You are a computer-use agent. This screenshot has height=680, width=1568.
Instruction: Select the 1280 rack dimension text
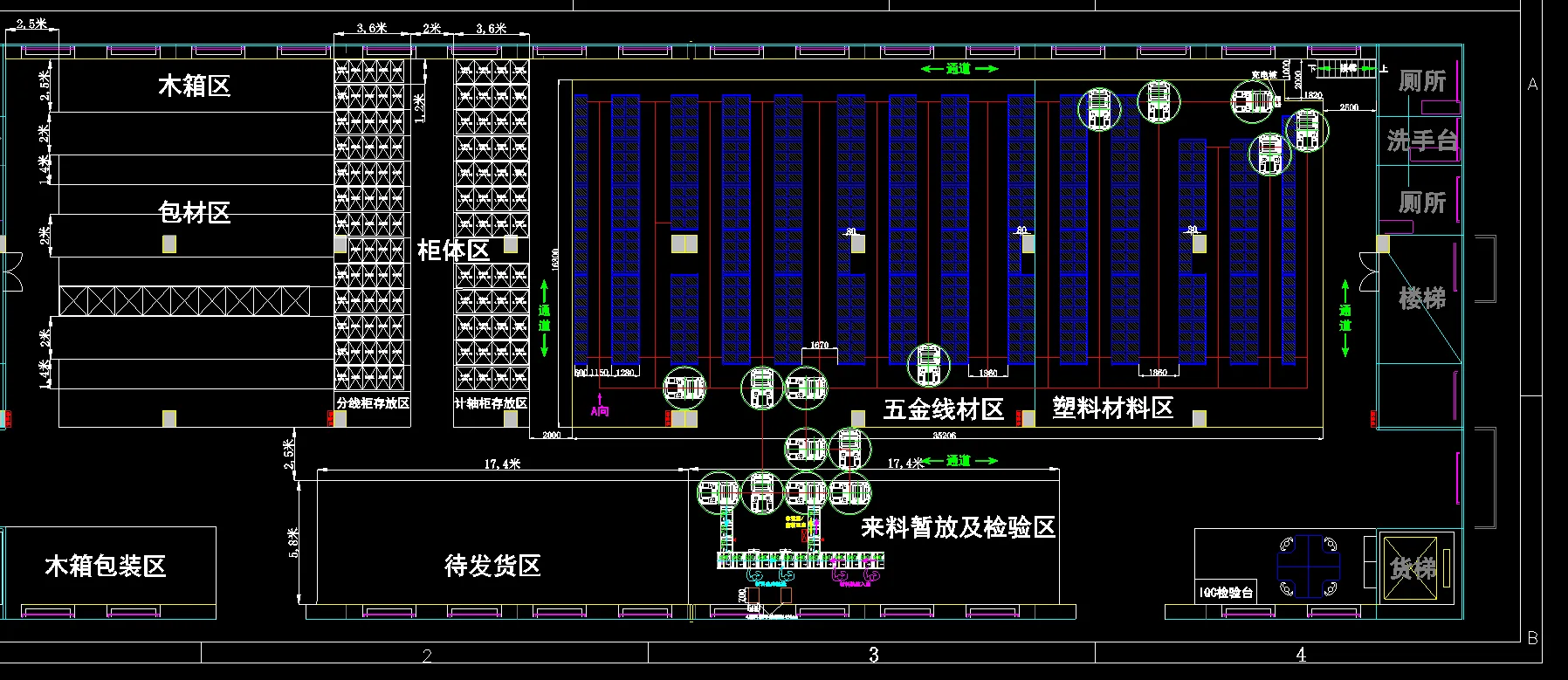tap(624, 373)
